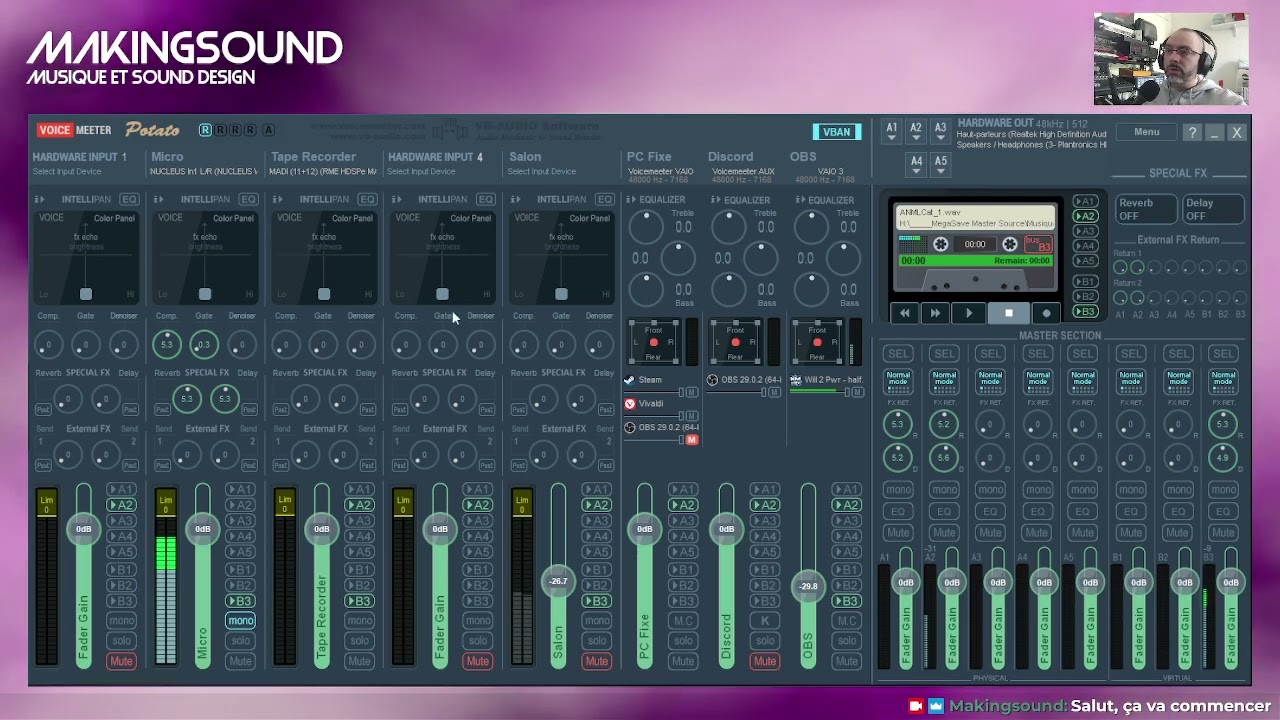Viewport: 1280px width, 720px height.
Task: Stop the cassette player
Action: (1008, 313)
